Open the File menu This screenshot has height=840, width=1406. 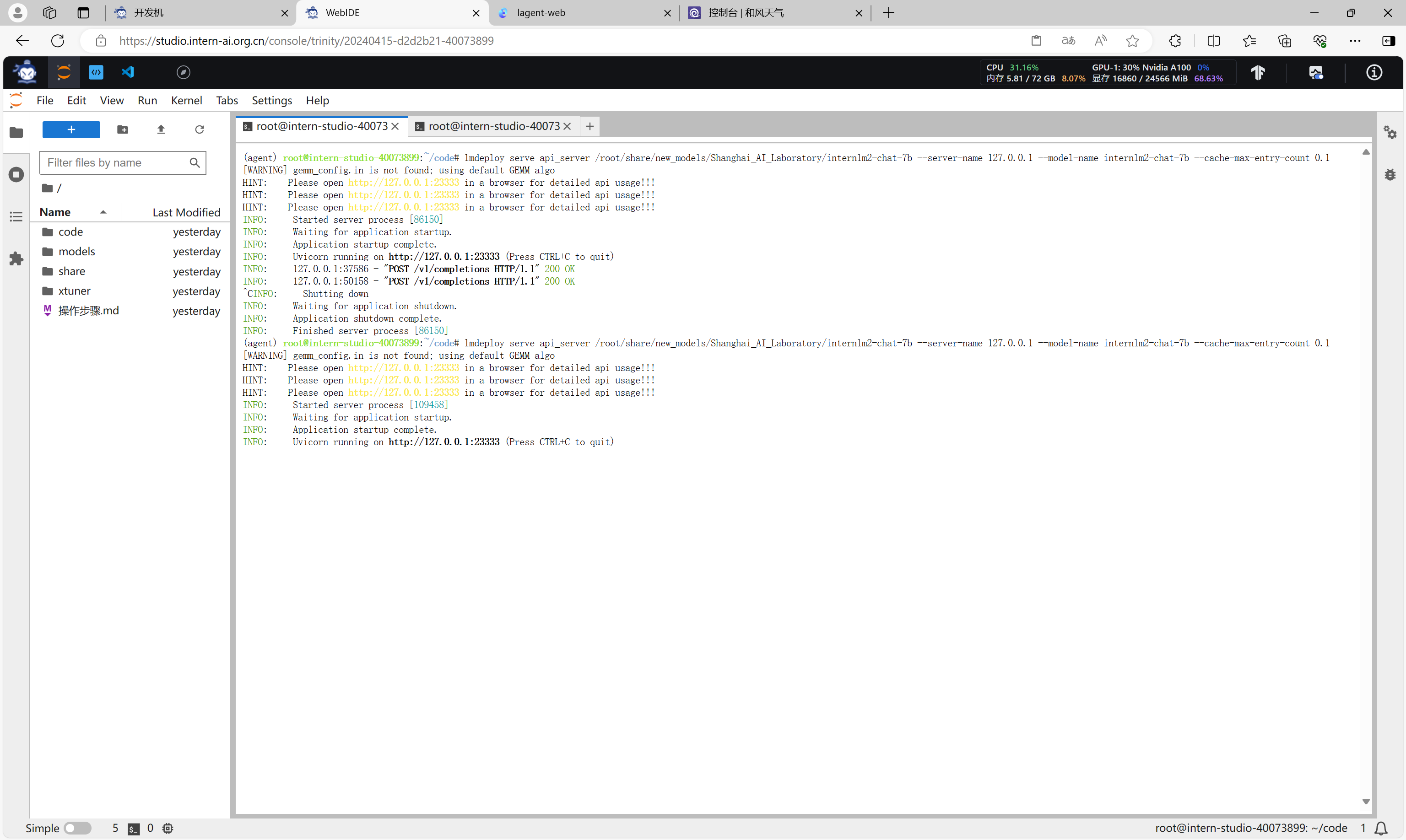pyautogui.click(x=45, y=100)
